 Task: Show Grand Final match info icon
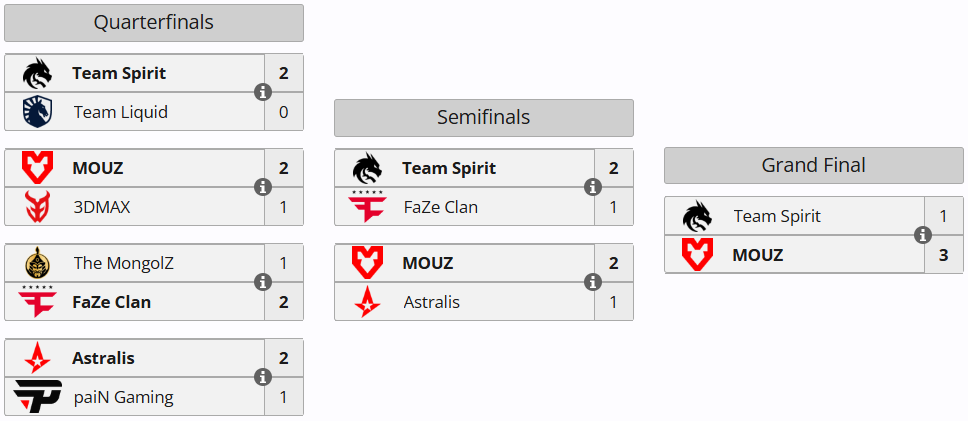tap(923, 235)
